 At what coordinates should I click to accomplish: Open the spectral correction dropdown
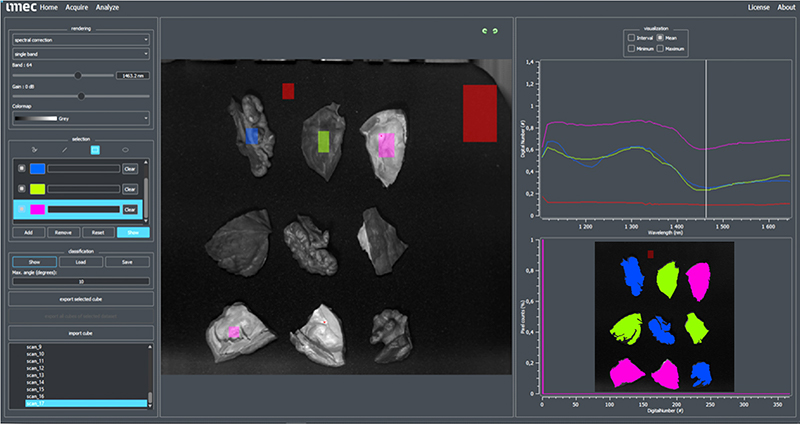[80, 41]
